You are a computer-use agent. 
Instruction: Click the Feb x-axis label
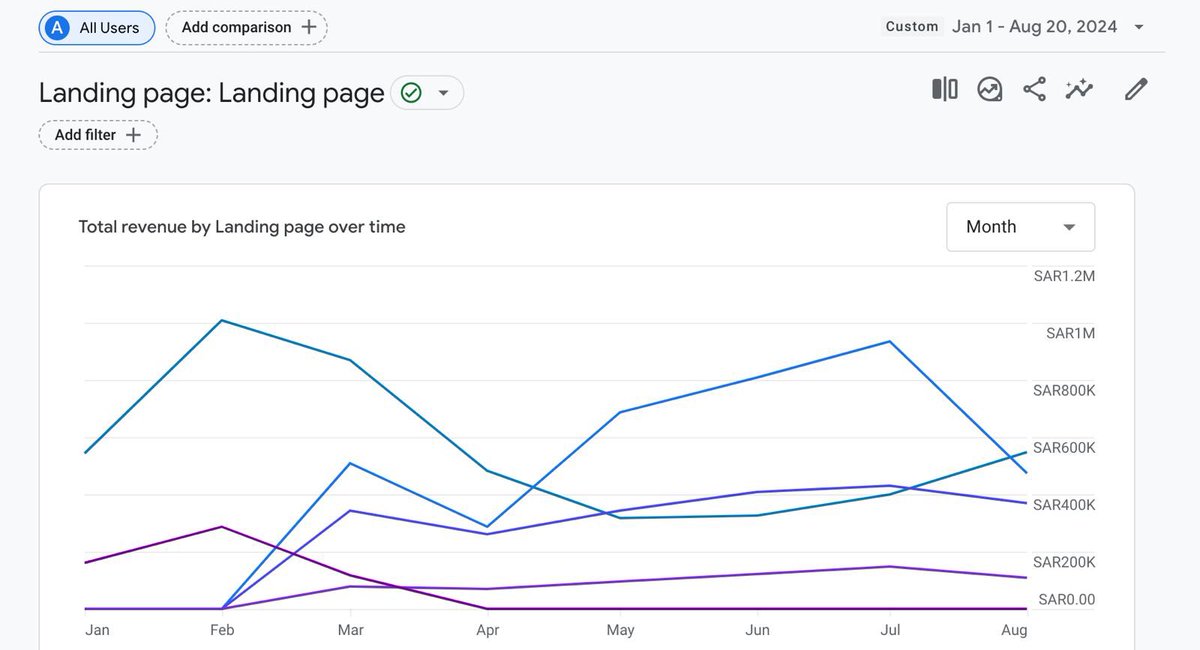click(222, 630)
